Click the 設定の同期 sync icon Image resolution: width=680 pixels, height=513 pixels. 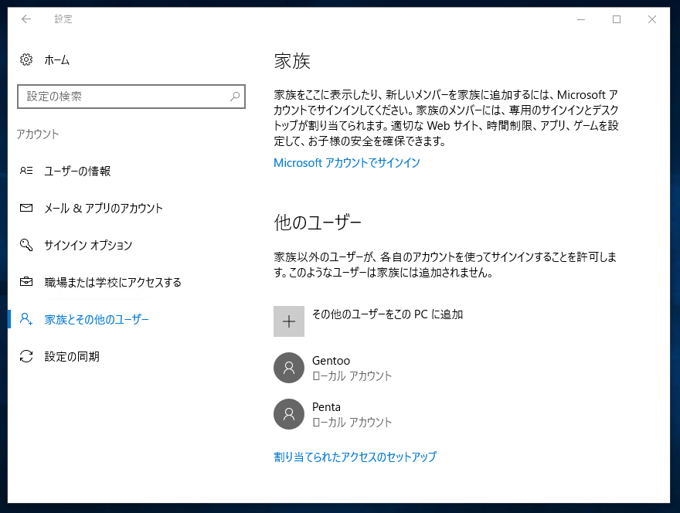coord(26,356)
